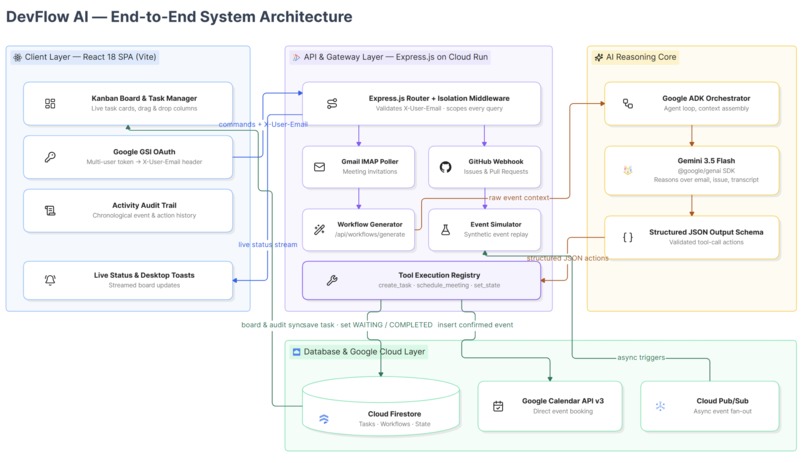Click 'Direct event booking' subtitle

562,411
